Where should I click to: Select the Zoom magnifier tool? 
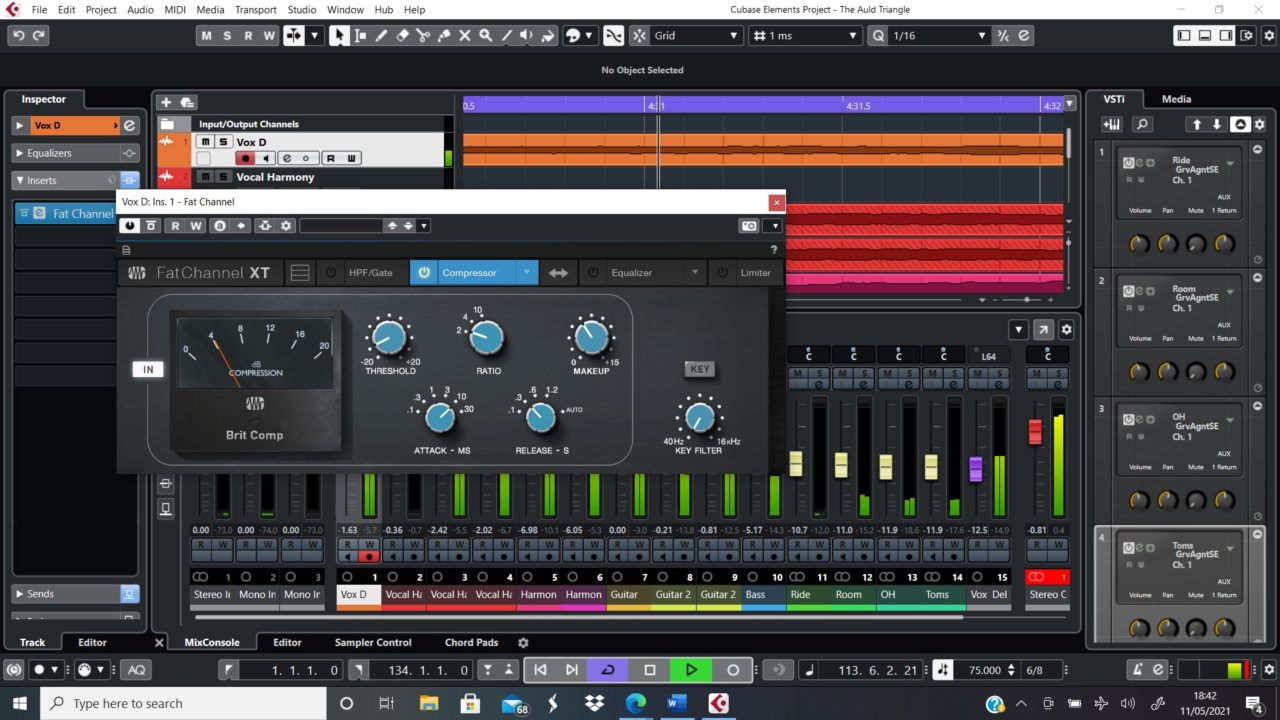click(486, 35)
